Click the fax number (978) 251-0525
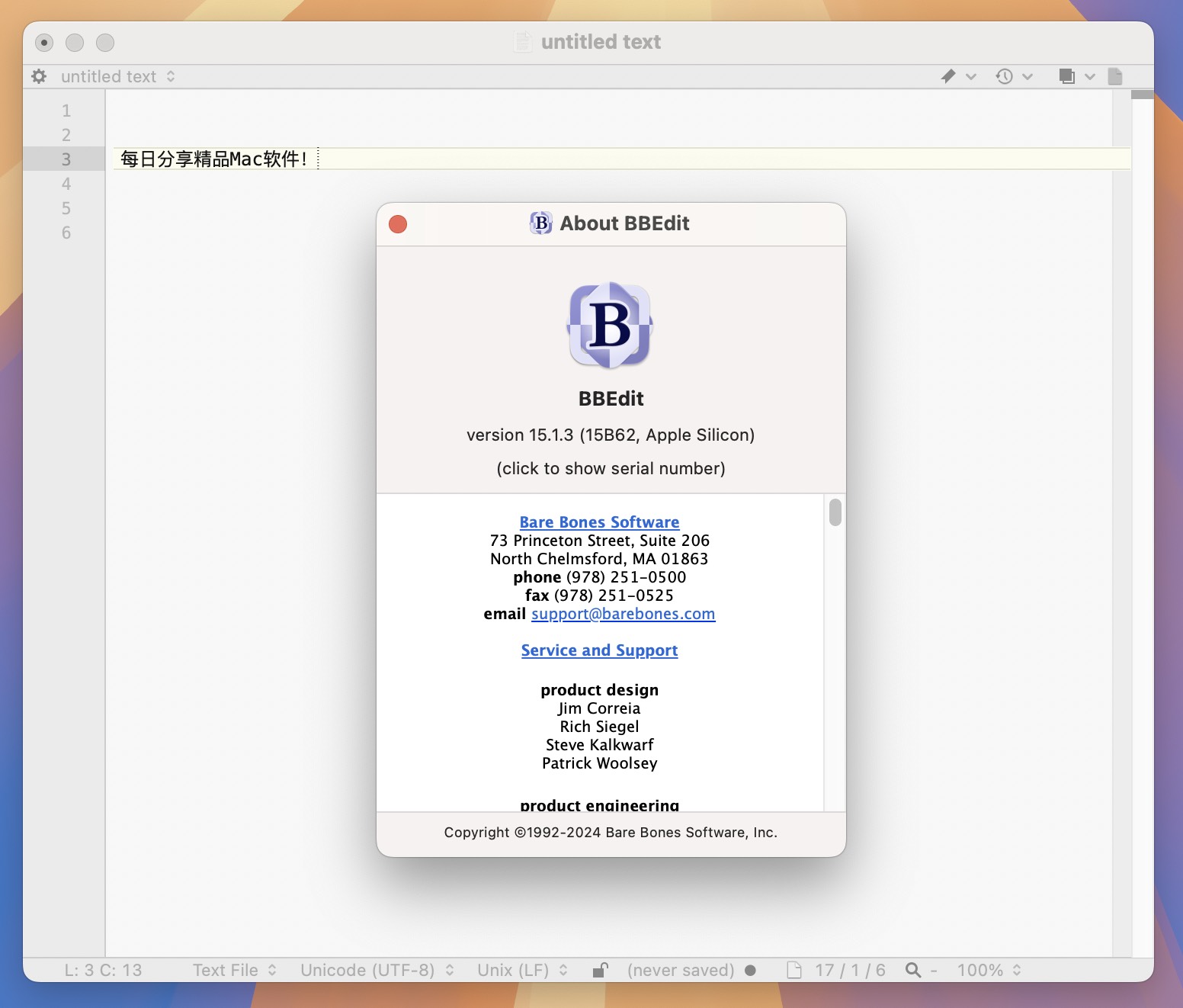The width and height of the screenshot is (1183, 1008). 614,595
